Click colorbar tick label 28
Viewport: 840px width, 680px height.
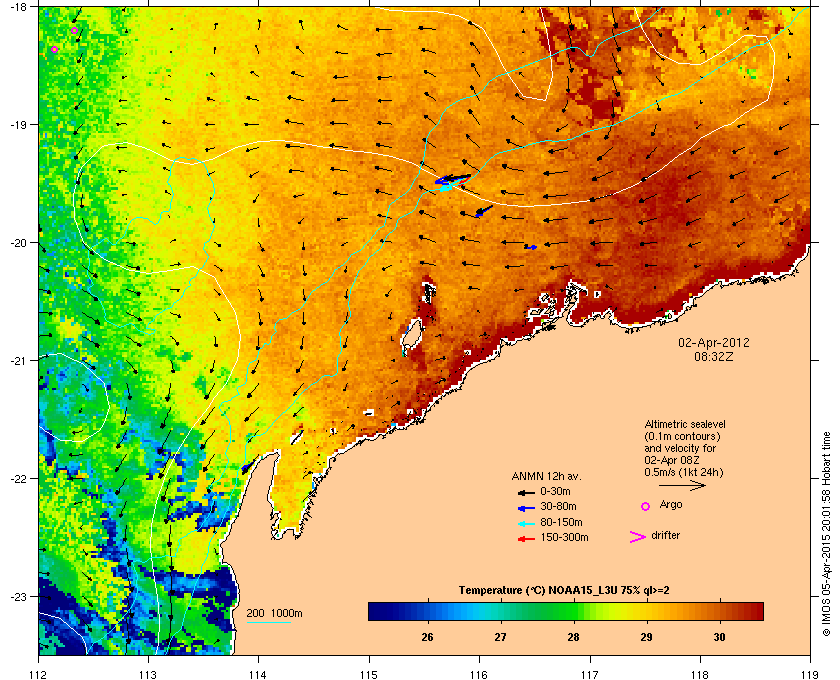point(573,637)
